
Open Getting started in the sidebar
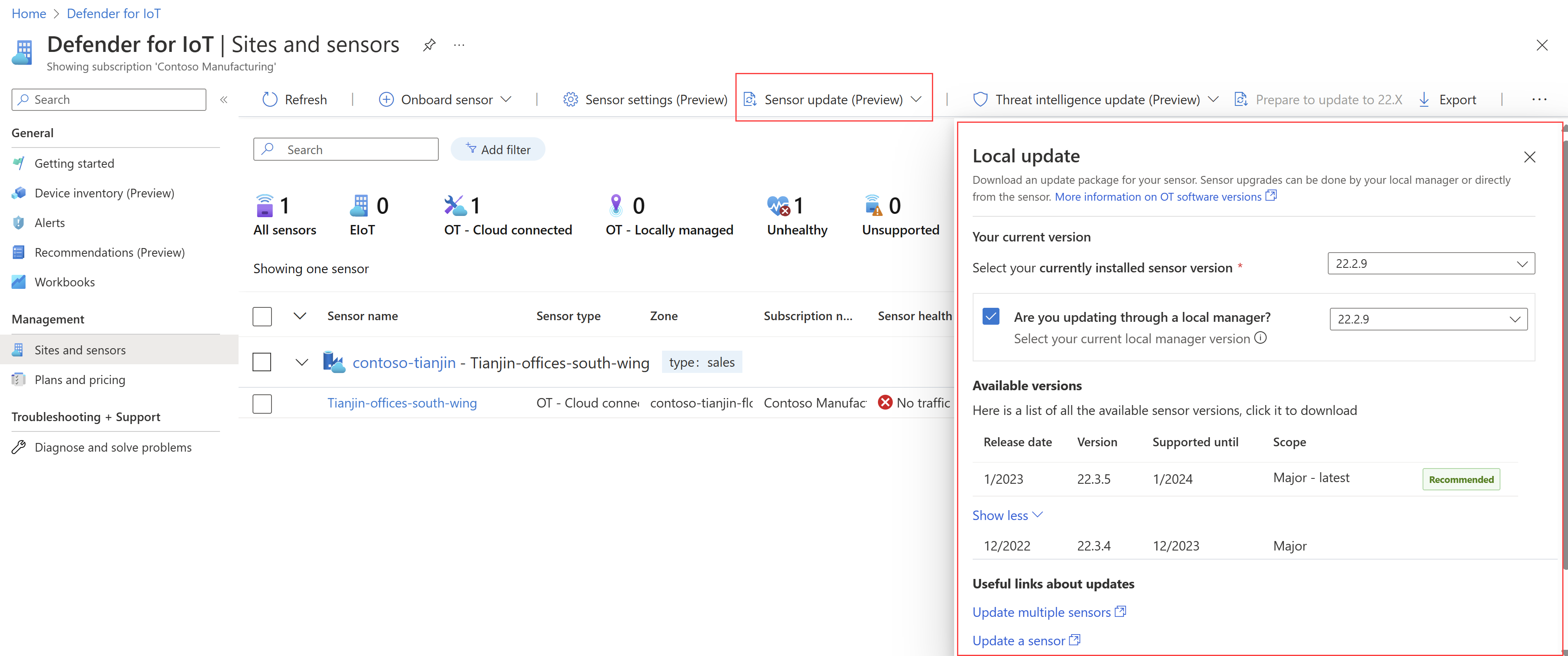point(74,164)
